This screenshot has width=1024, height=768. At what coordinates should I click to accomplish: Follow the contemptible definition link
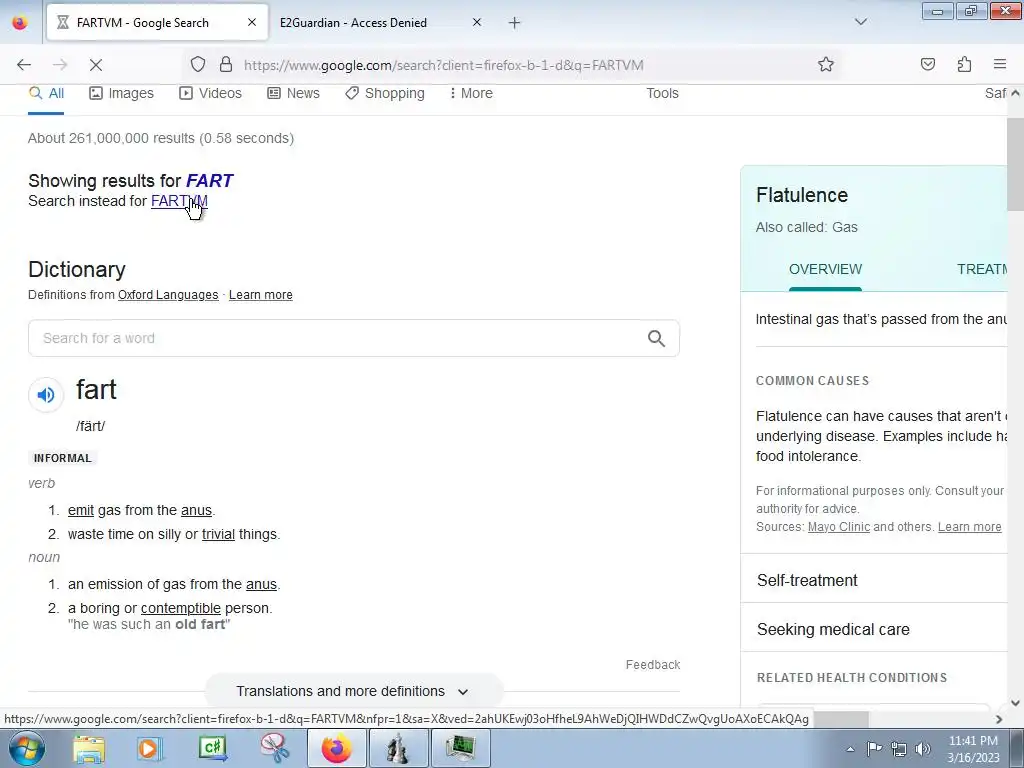(x=181, y=608)
